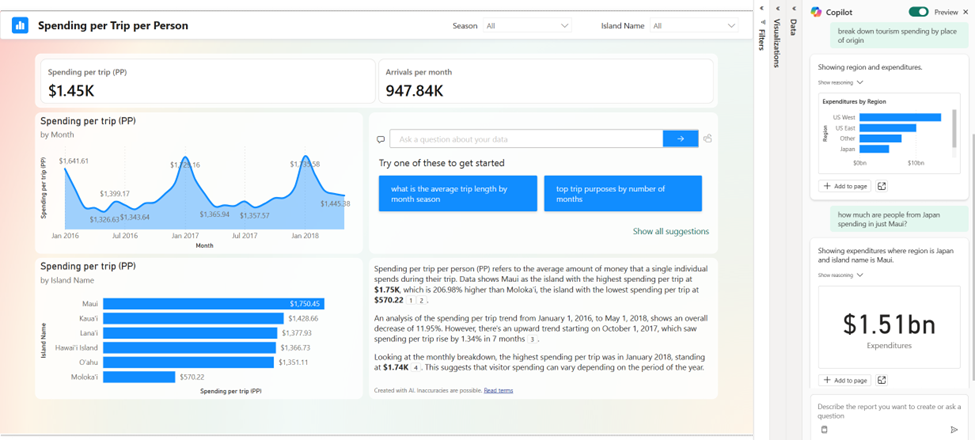Click Show all suggestions
The width and height of the screenshot is (975, 440).
[670, 231]
